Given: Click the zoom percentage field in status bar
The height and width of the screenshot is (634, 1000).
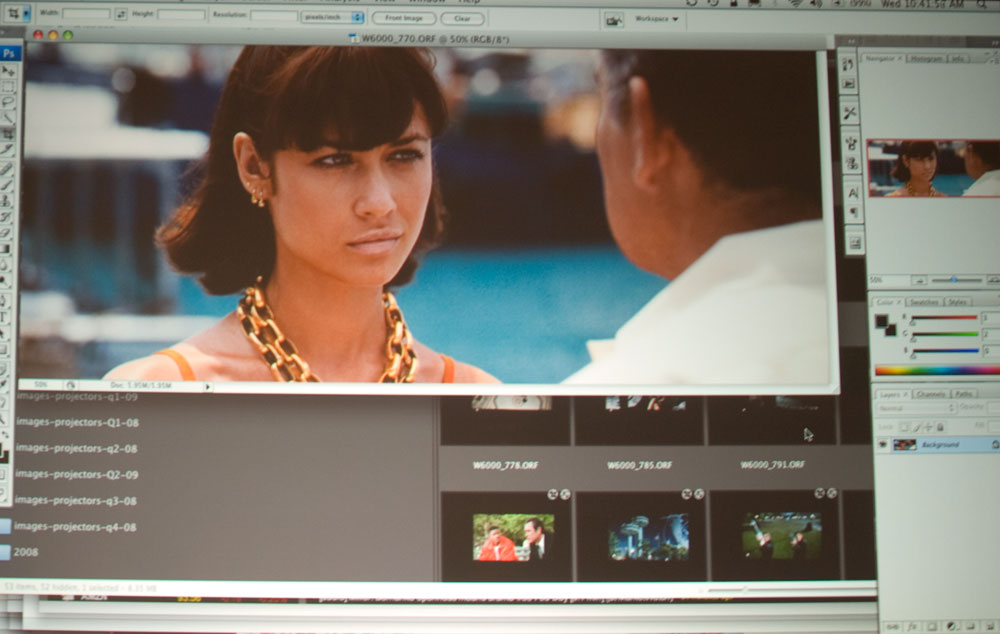Looking at the screenshot, I should (x=41, y=385).
